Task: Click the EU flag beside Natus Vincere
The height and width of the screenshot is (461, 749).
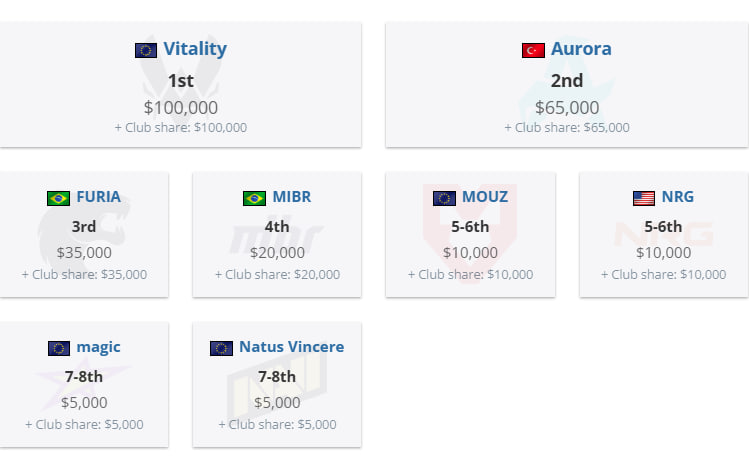Action: point(221,348)
